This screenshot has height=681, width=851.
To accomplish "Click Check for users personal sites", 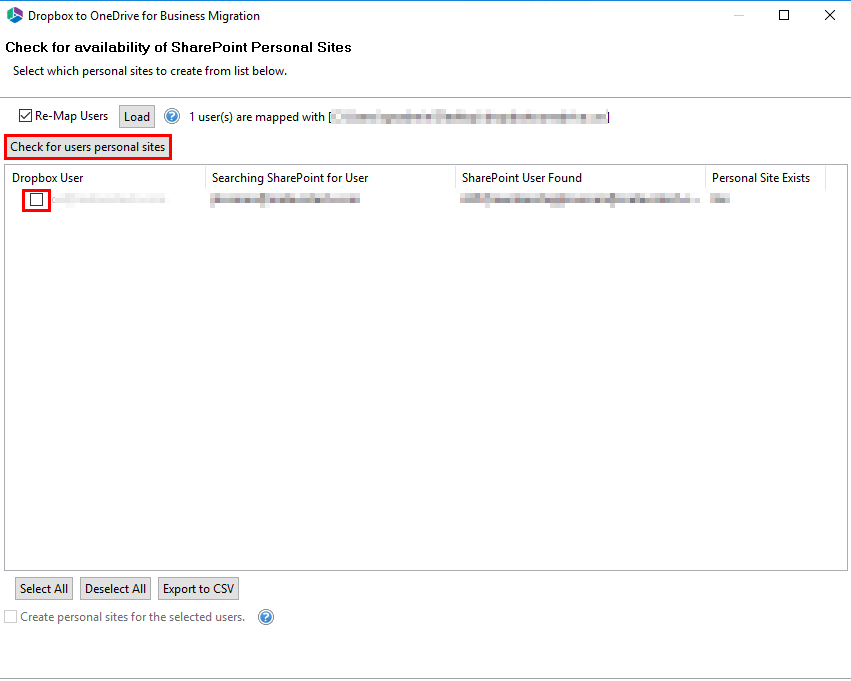I will [87, 146].
